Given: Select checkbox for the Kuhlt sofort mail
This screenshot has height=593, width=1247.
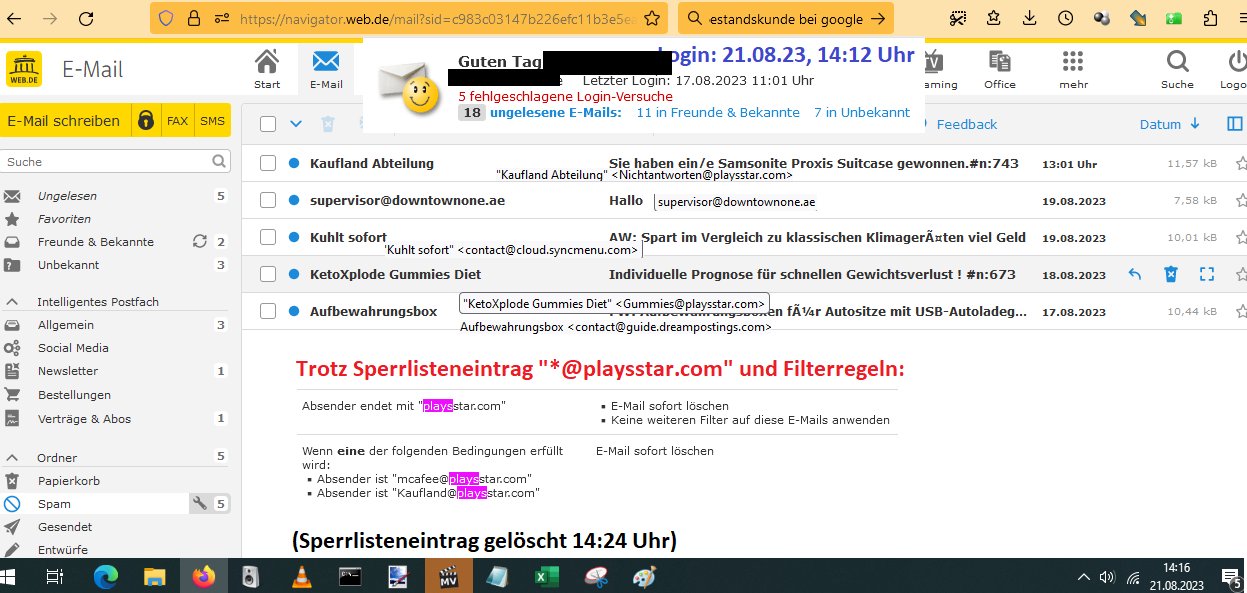Looking at the screenshot, I should (x=268, y=237).
